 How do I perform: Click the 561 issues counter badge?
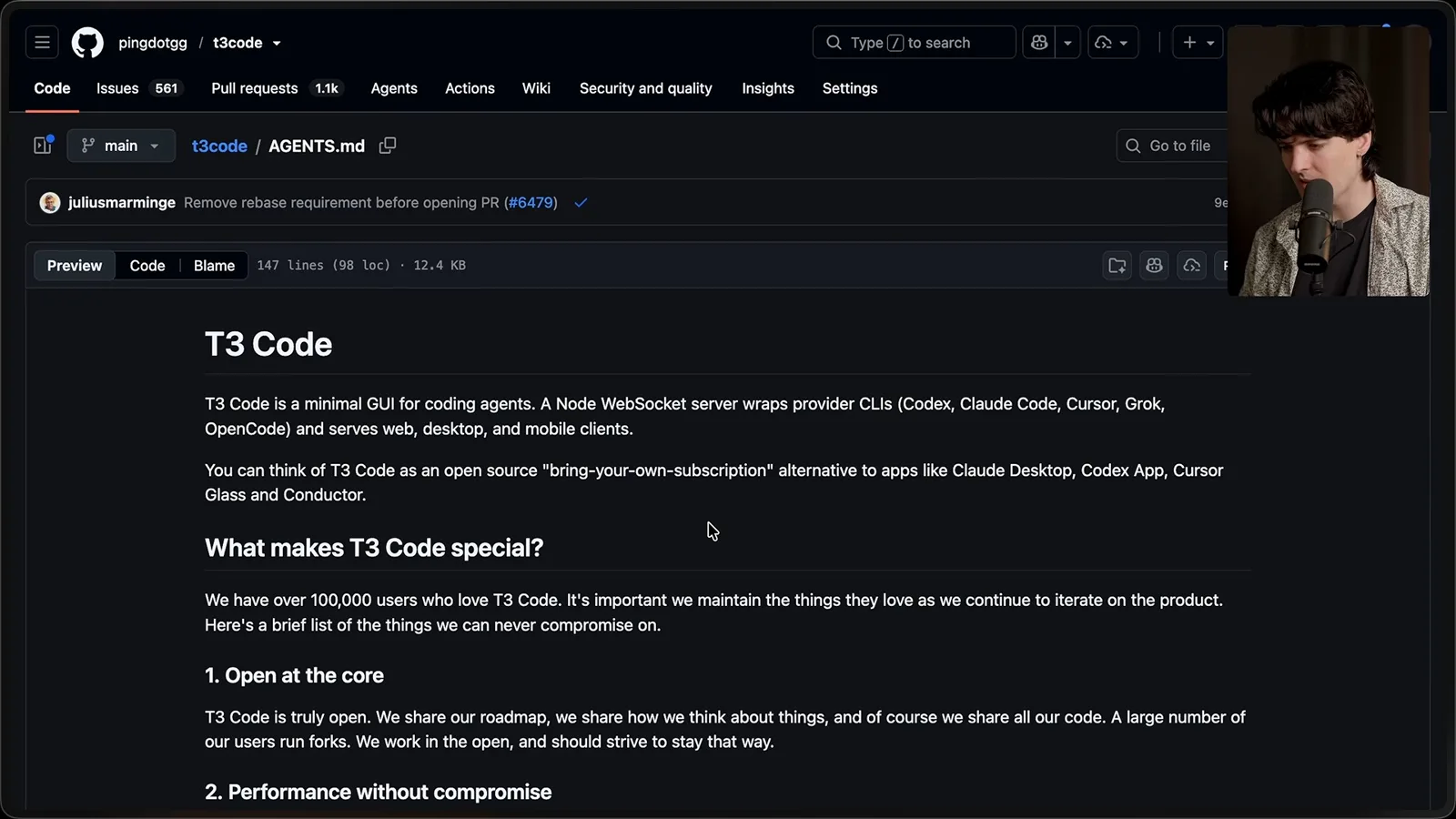167,88
